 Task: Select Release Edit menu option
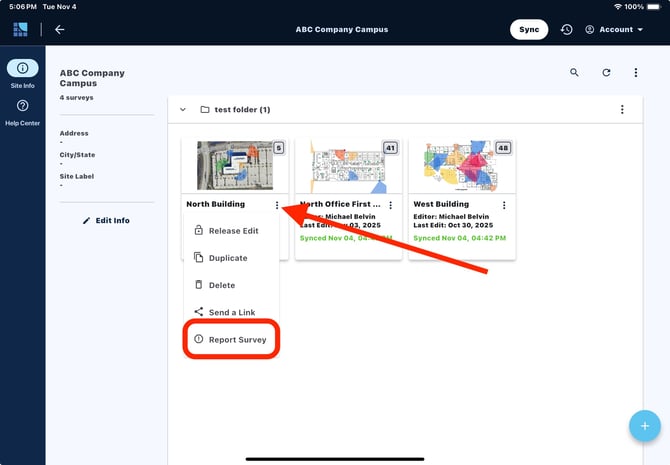point(232,231)
